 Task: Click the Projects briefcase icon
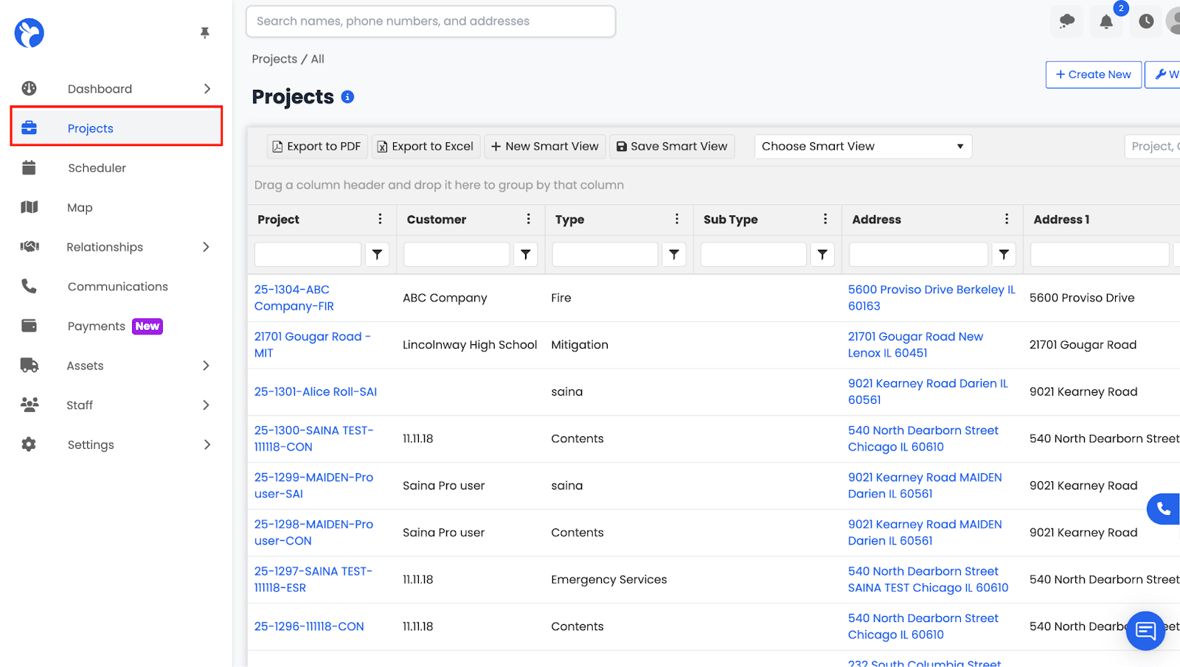click(x=29, y=128)
